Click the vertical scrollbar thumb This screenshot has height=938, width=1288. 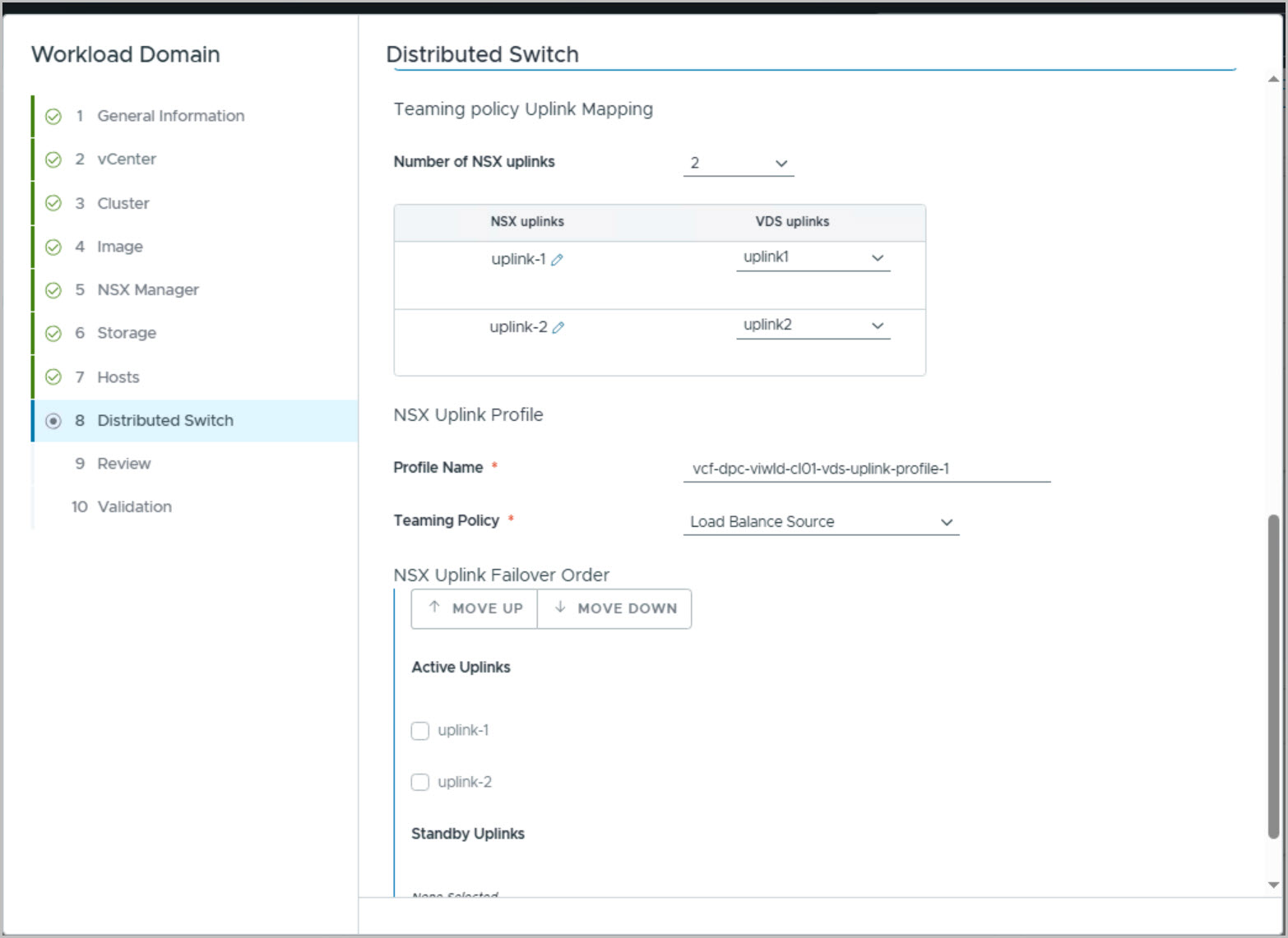[x=1273, y=677]
